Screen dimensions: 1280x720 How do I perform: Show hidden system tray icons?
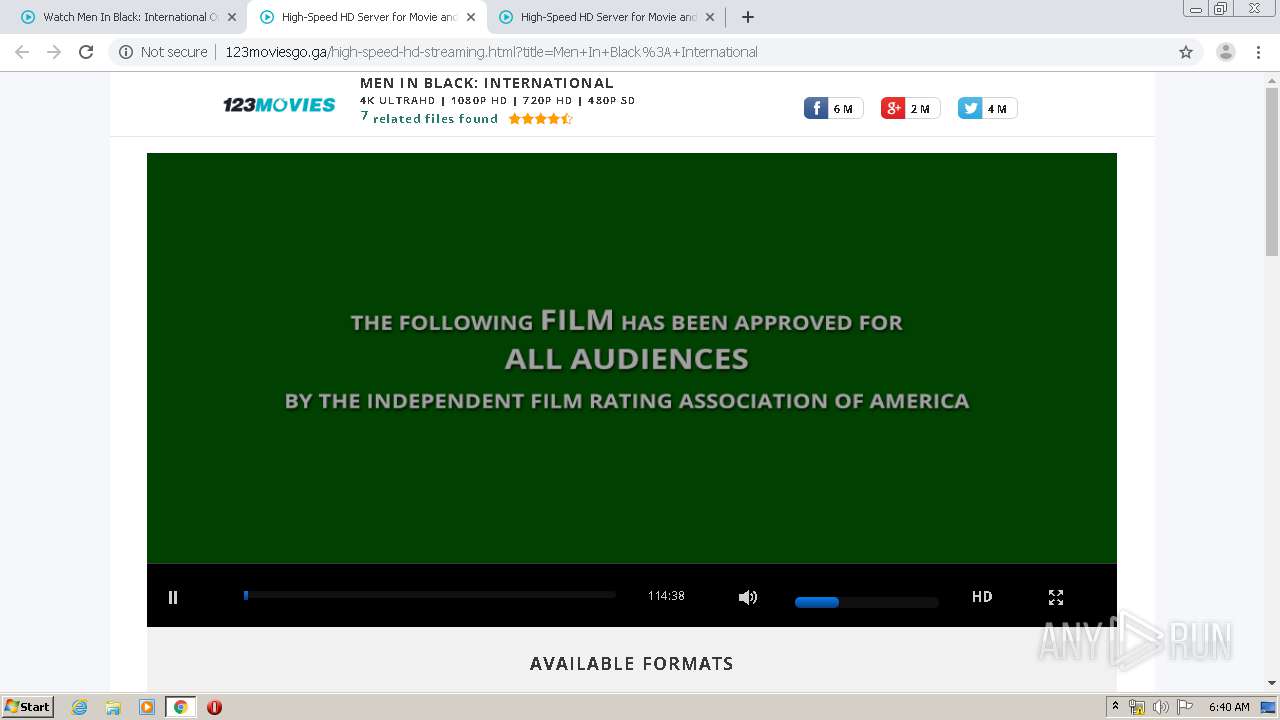point(1115,707)
